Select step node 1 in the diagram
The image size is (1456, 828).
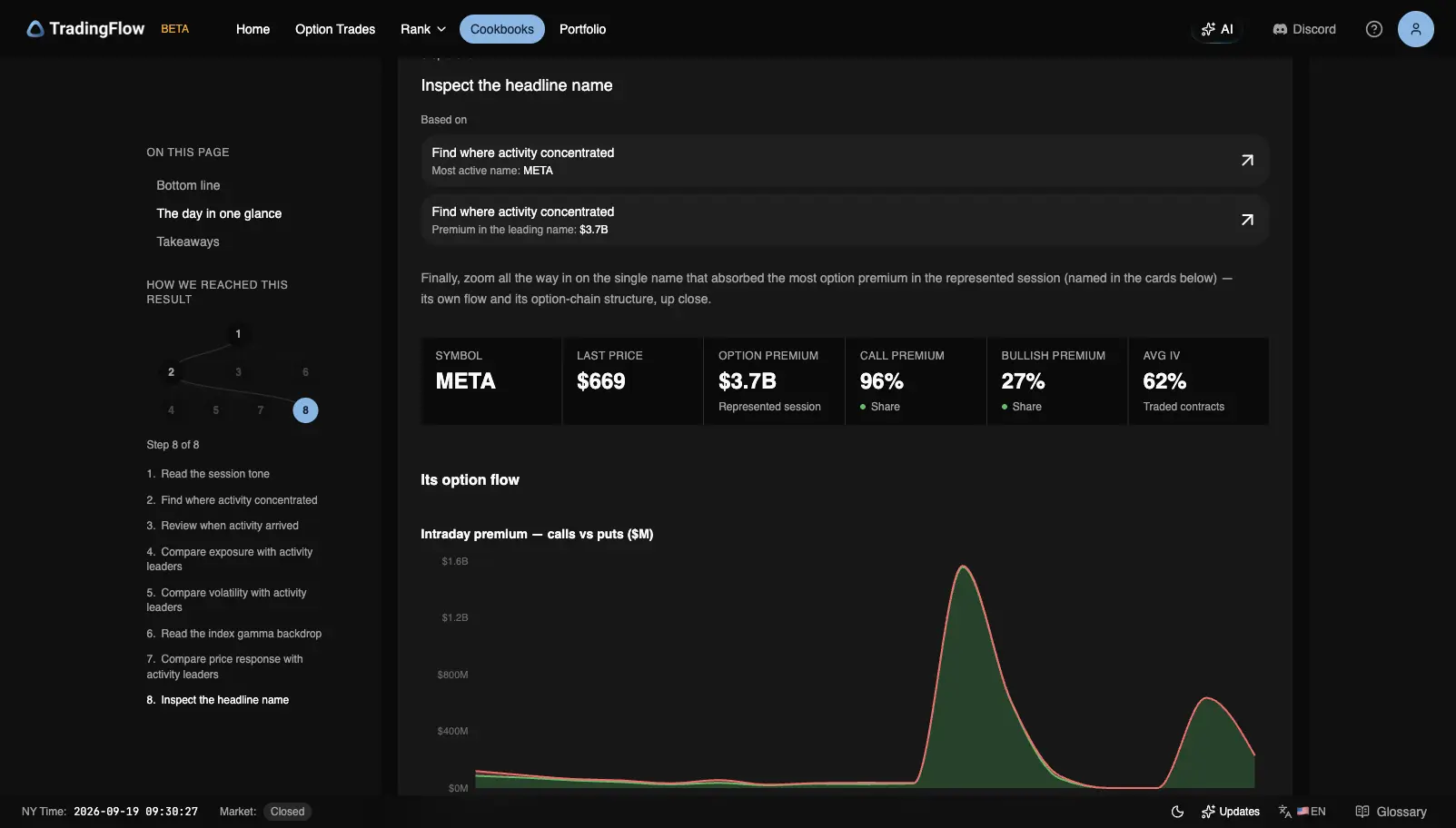click(238, 334)
